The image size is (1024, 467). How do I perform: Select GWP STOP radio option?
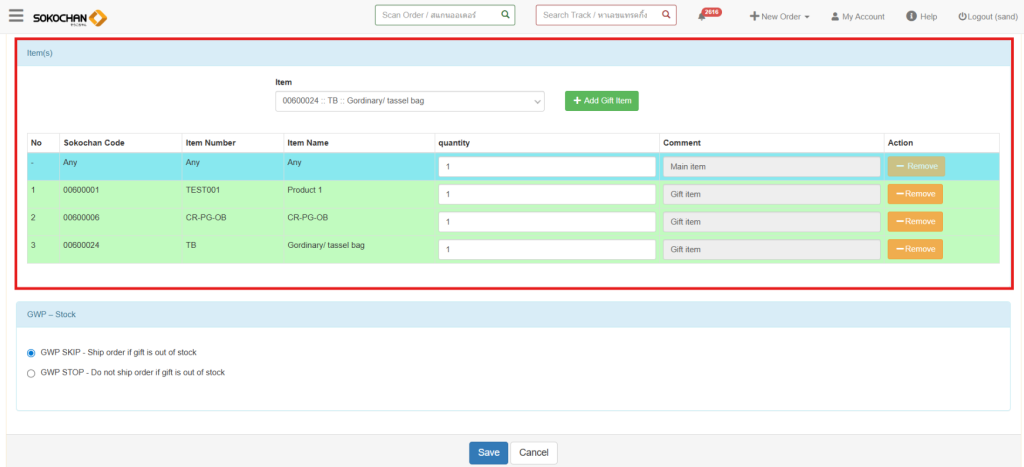[x=31, y=373]
